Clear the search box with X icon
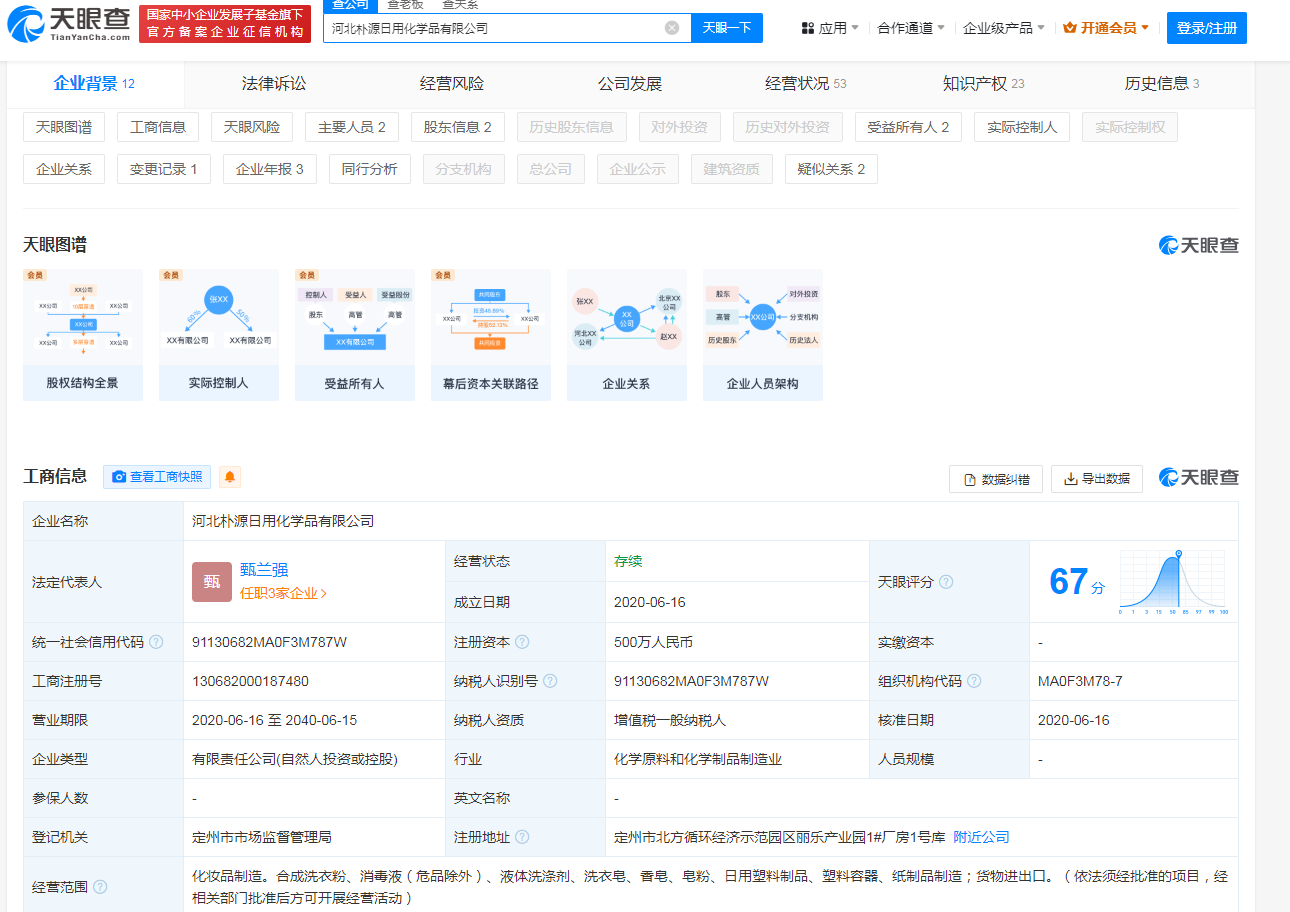This screenshot has height=912, width=1290. pos(672,28)
